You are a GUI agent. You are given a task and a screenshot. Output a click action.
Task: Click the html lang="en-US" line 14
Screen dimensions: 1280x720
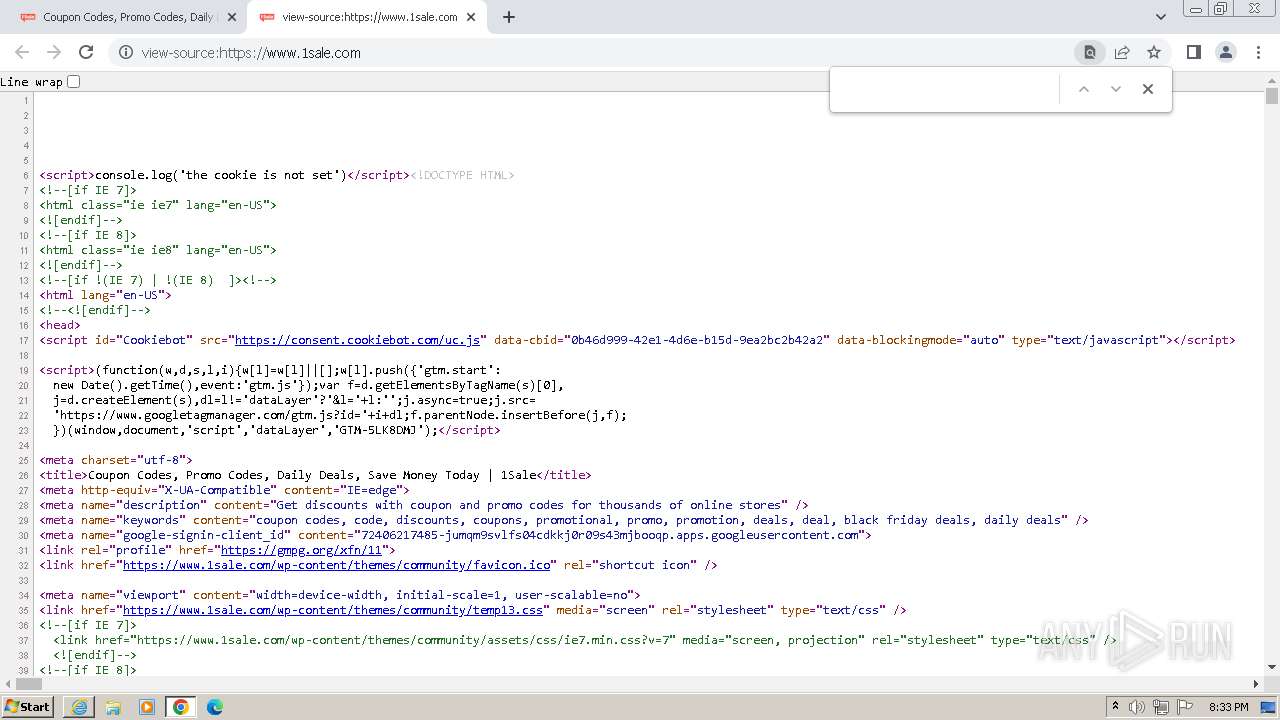[106, 295]
